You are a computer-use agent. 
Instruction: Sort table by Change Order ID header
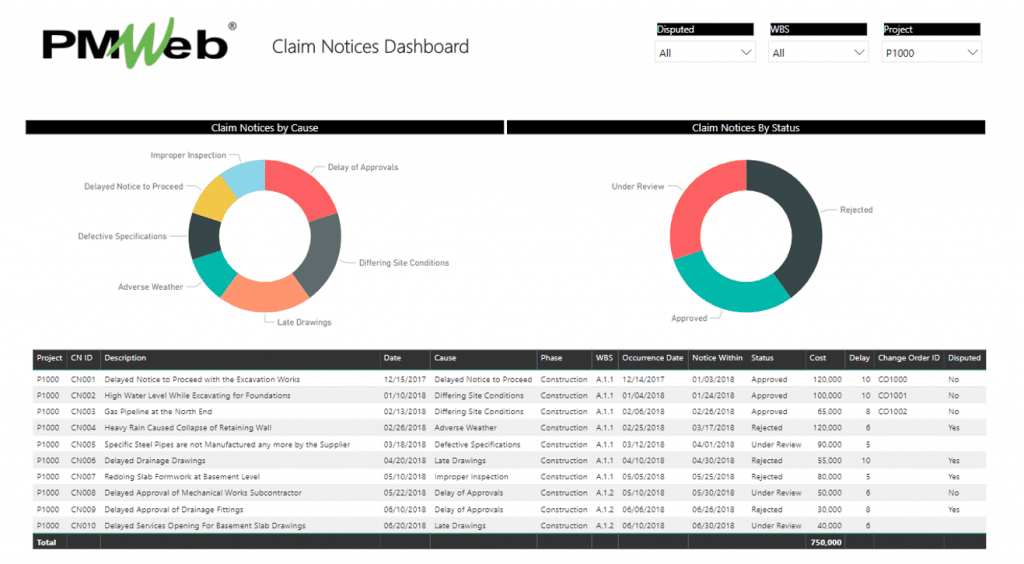(908, 358)
